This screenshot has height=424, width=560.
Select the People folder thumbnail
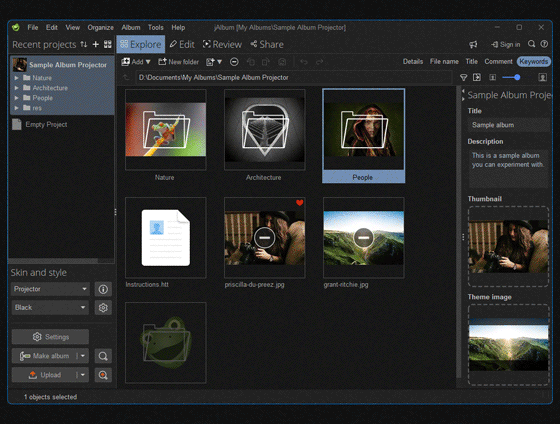(x=364, y=130)
